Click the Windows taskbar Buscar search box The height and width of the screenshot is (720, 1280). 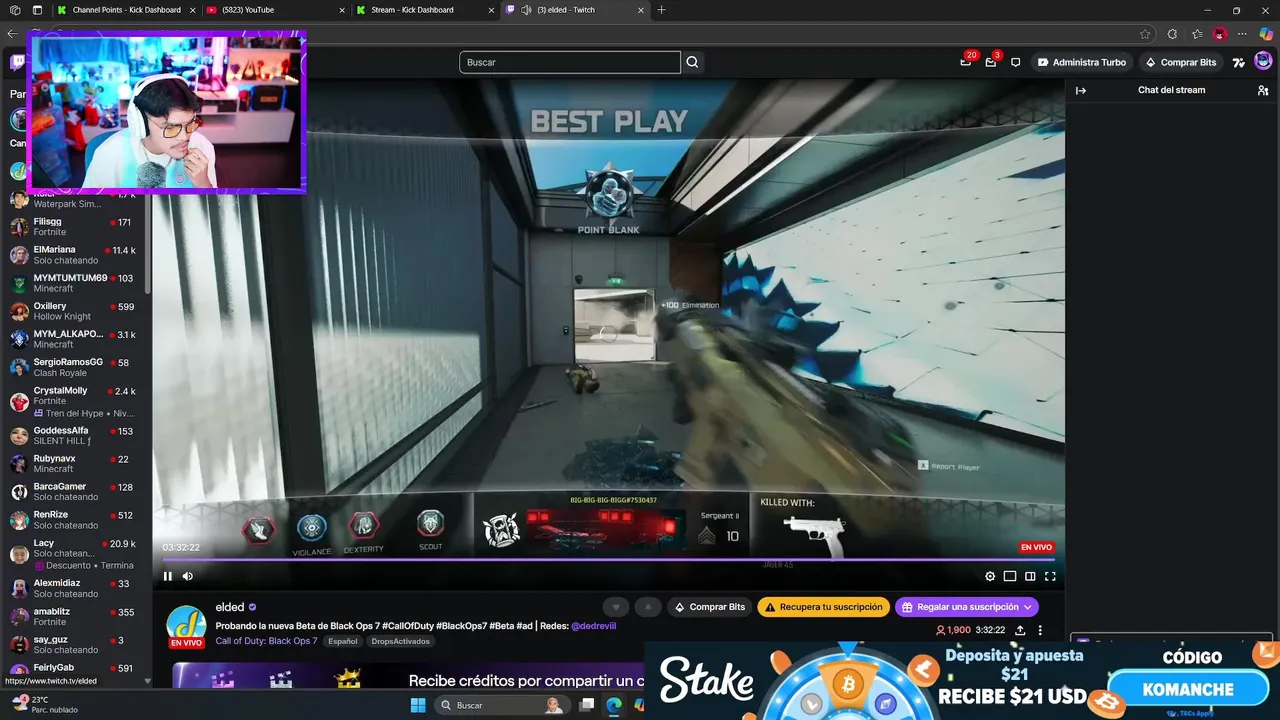point(502,705)
